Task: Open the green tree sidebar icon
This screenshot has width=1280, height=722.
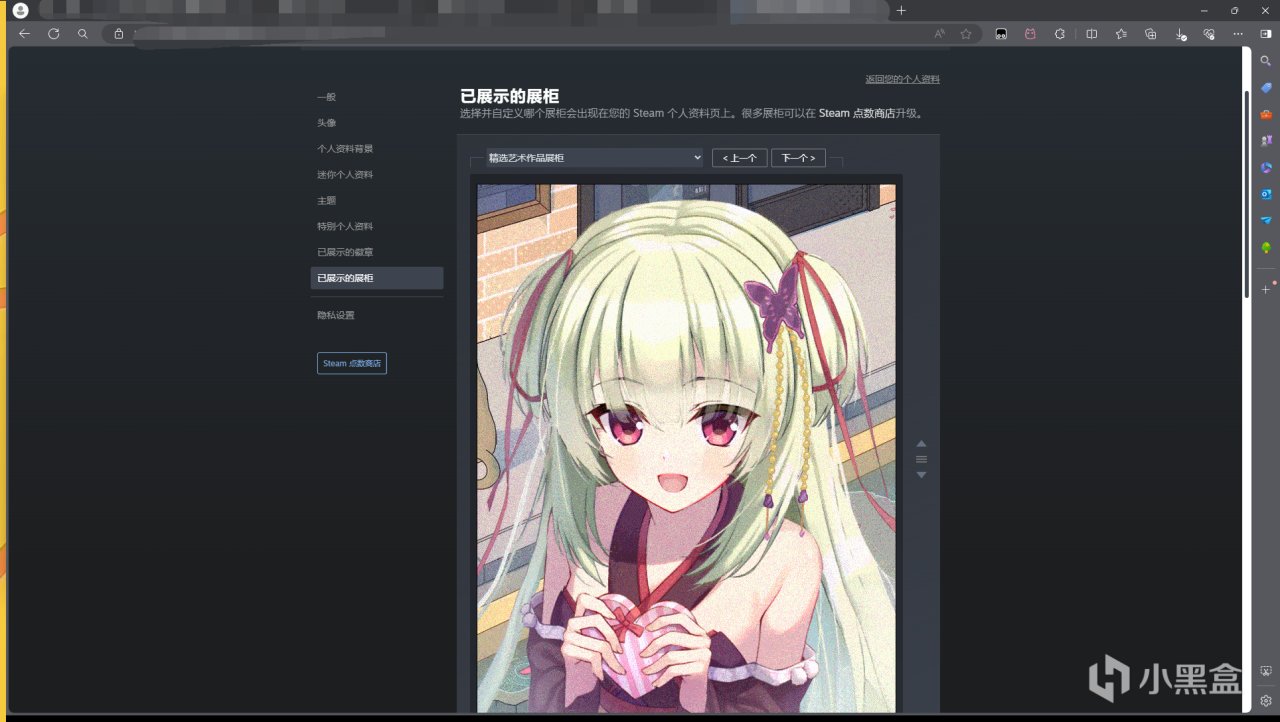Action: pos(1266,247)
